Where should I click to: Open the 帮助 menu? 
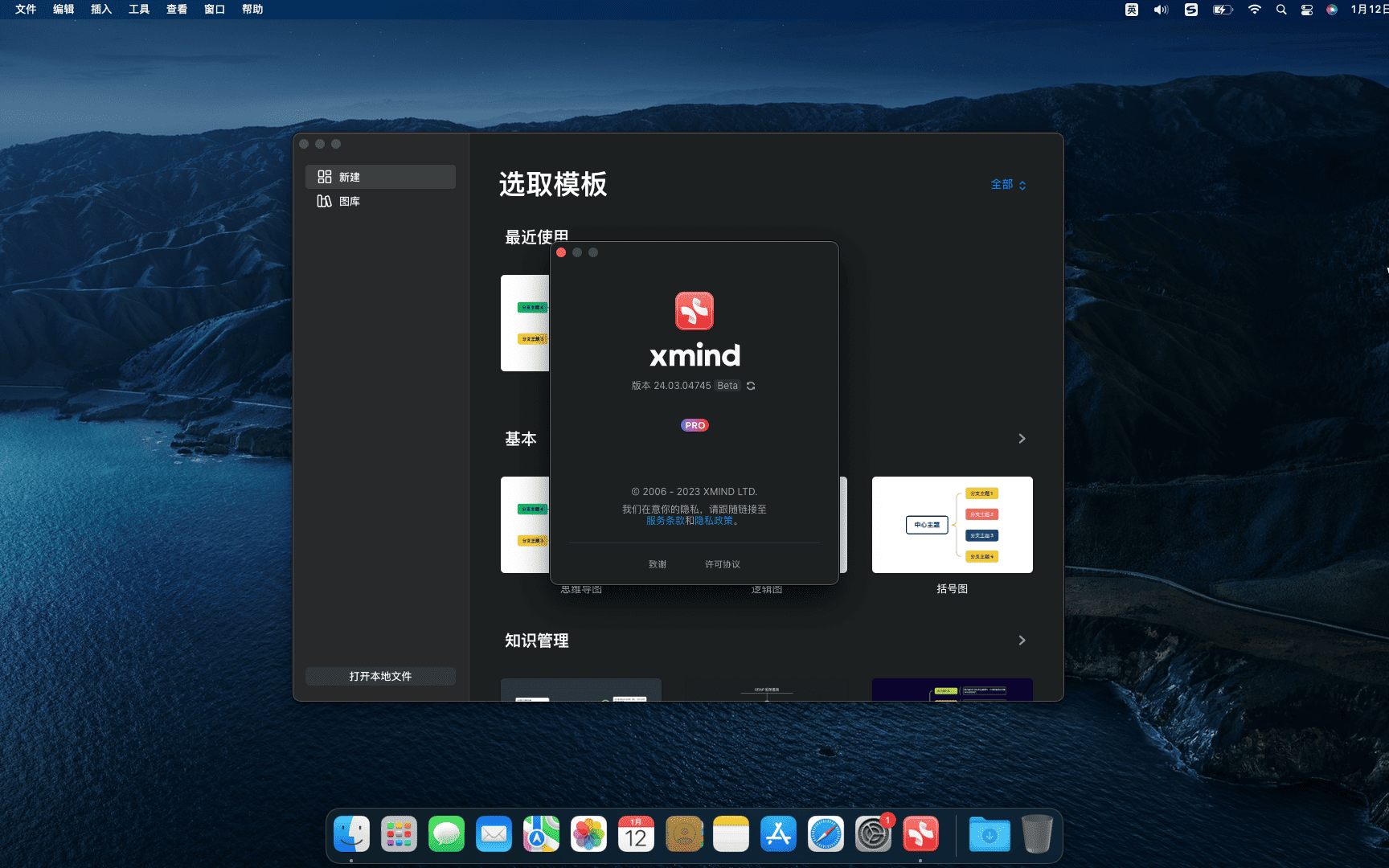point(252,10)
